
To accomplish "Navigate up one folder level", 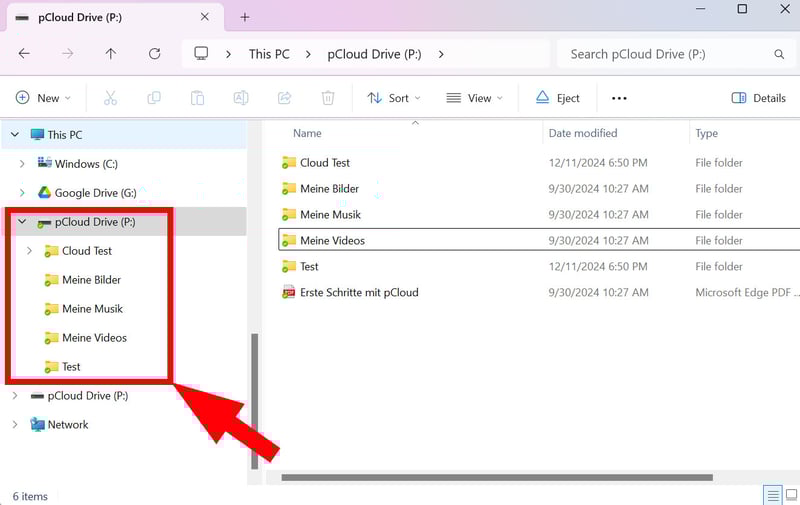I will 111,54.
